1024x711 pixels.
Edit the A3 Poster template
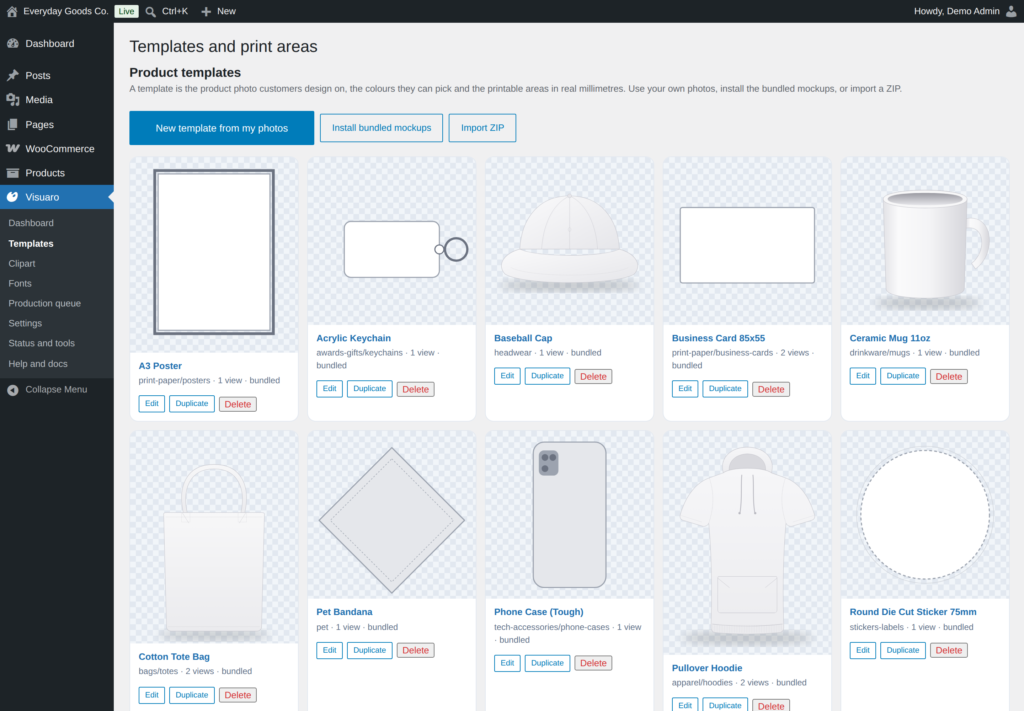152,403
